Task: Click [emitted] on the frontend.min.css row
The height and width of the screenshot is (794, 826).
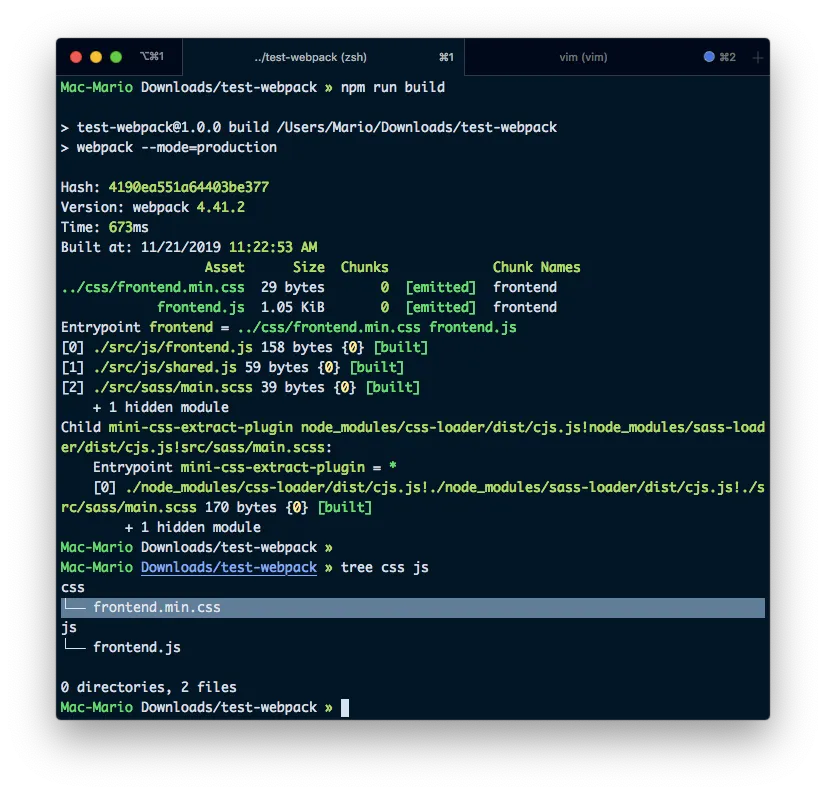Action: click(440, 288)
